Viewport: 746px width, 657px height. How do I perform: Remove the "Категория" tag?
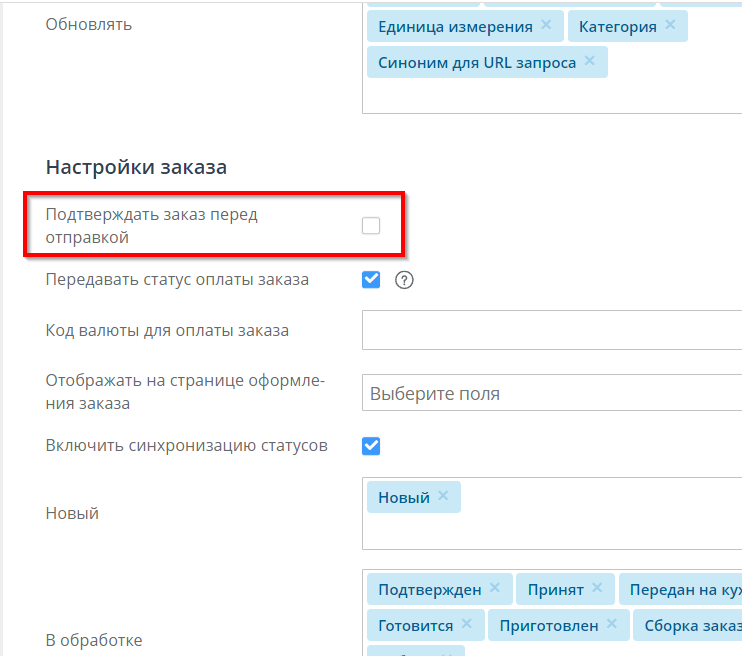[x=670, y=25]
